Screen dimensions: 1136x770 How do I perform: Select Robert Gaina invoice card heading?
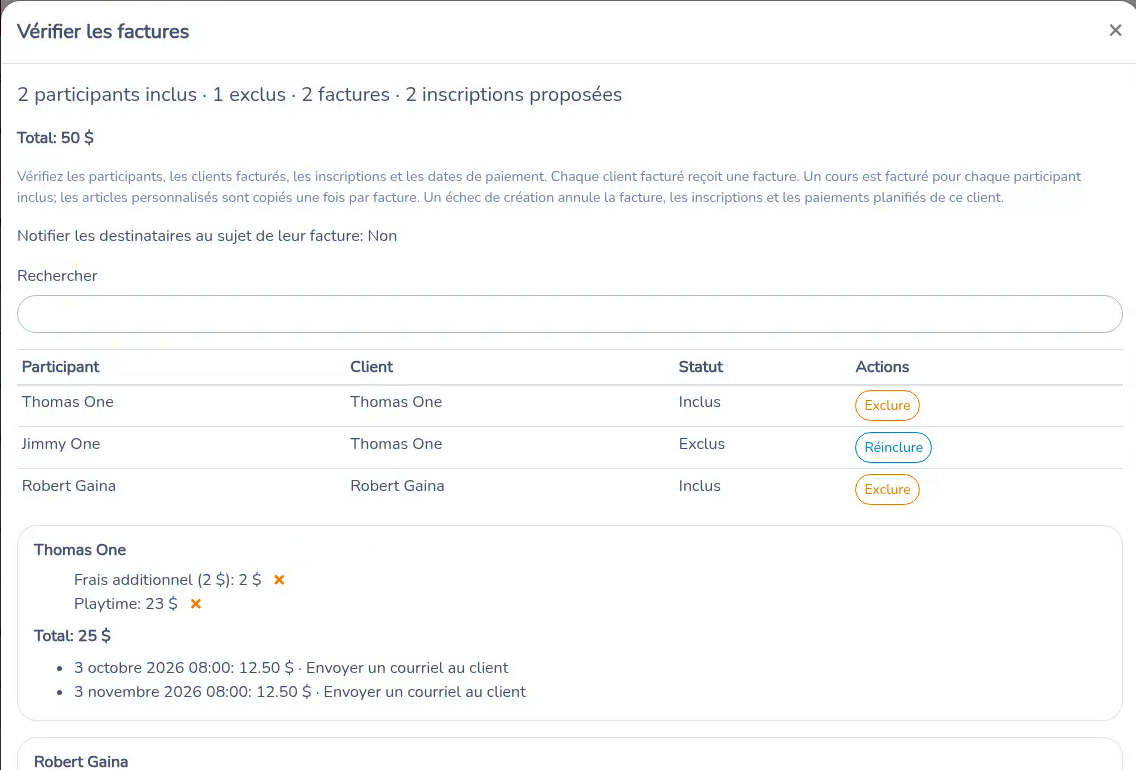click(x=80, y=761)
